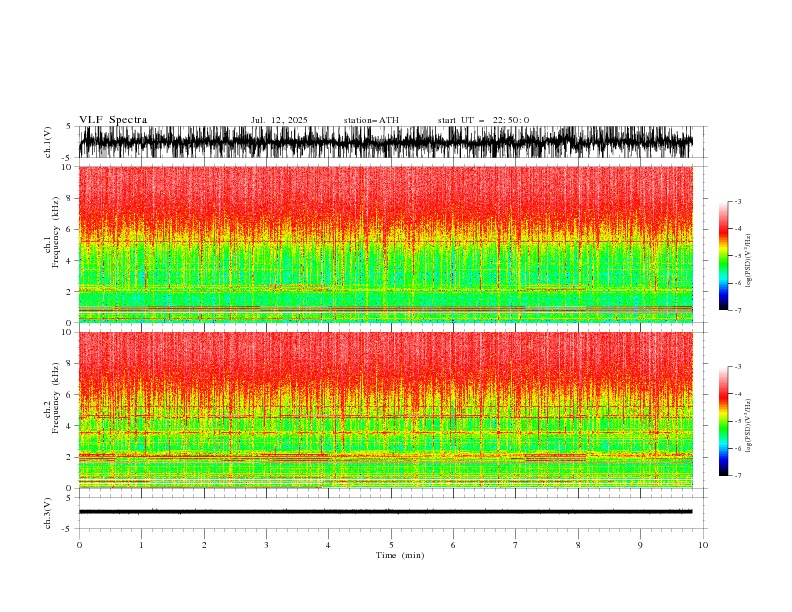The height and width of the screenshot is (612, 792).
Task: Click the "2" kHz tick on ch.1 frequency axis
Action: (x=69, y=291)
